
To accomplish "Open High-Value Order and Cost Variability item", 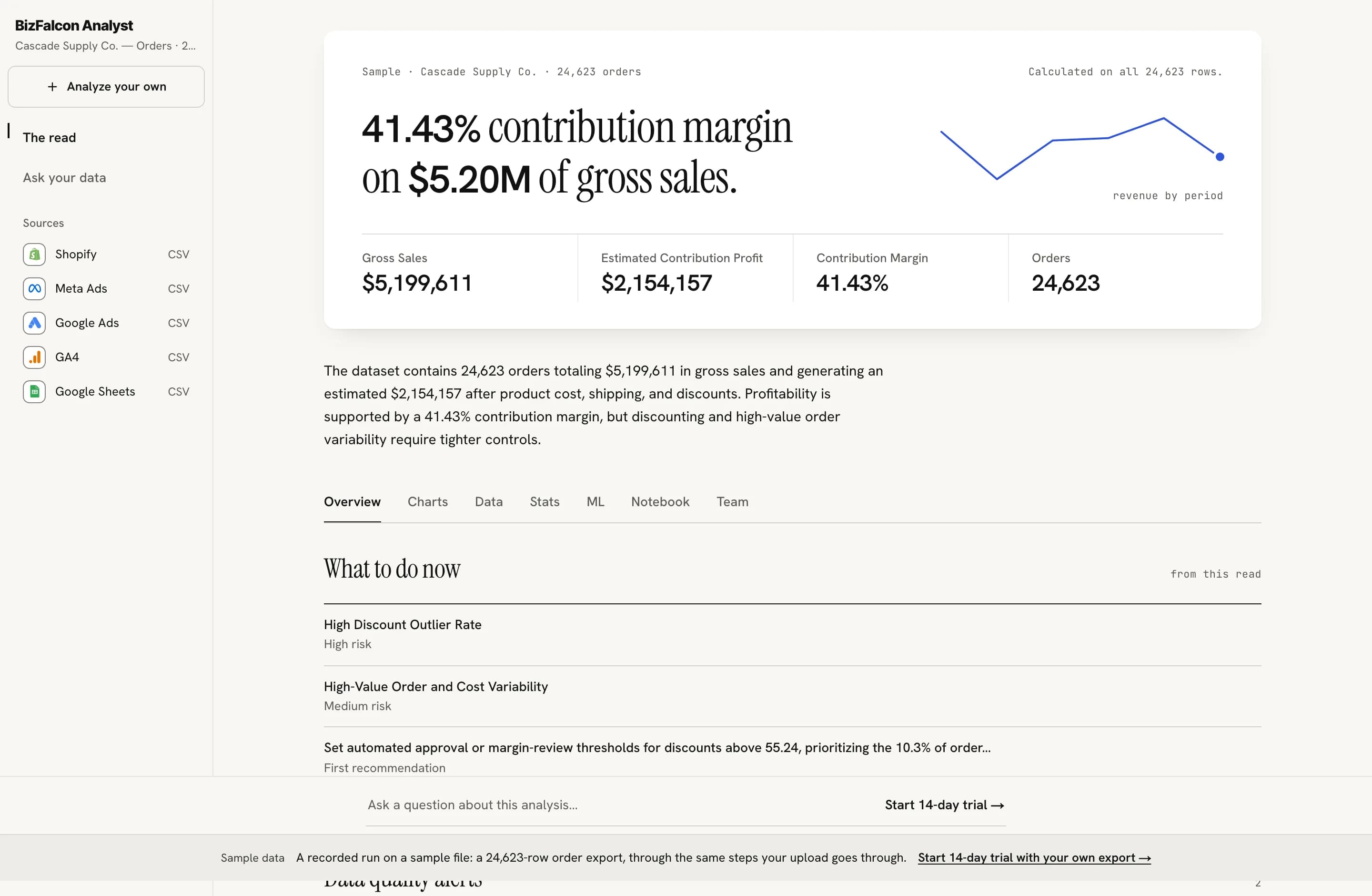I will tap(792, 696).
